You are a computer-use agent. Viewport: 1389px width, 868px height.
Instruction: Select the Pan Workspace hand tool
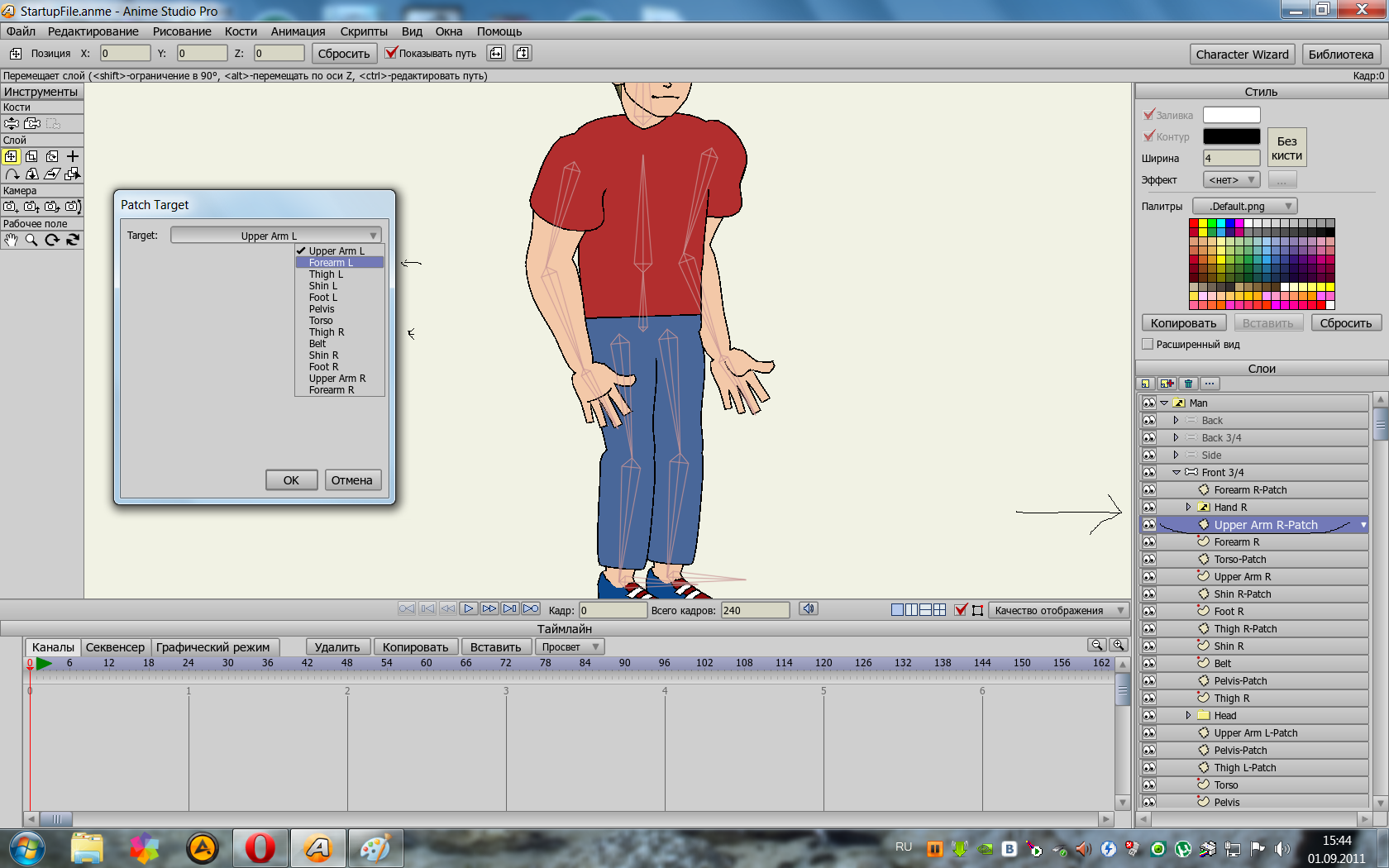(11, 240)
